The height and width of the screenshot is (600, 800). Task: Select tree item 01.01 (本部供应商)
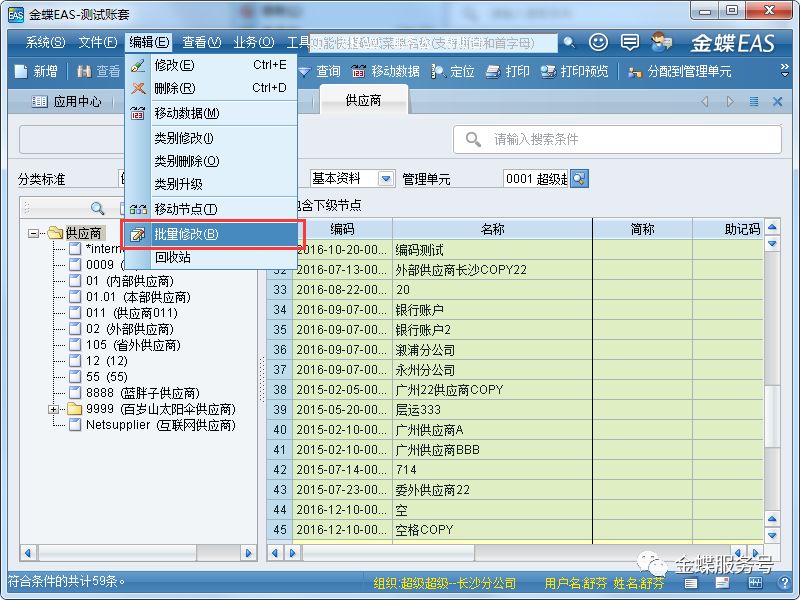tap(138, 297)
